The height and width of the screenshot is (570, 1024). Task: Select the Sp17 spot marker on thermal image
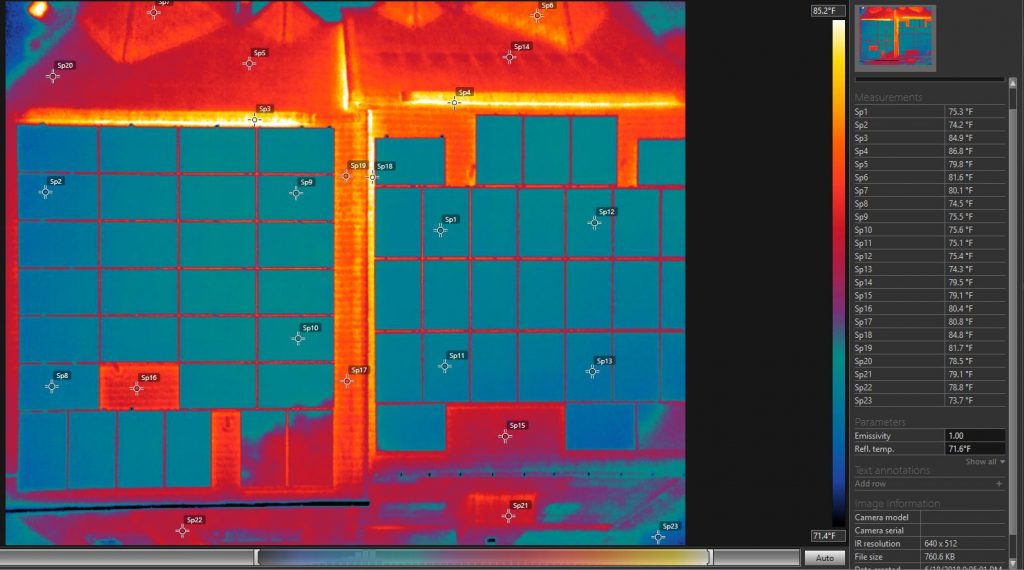pos(347,381)
